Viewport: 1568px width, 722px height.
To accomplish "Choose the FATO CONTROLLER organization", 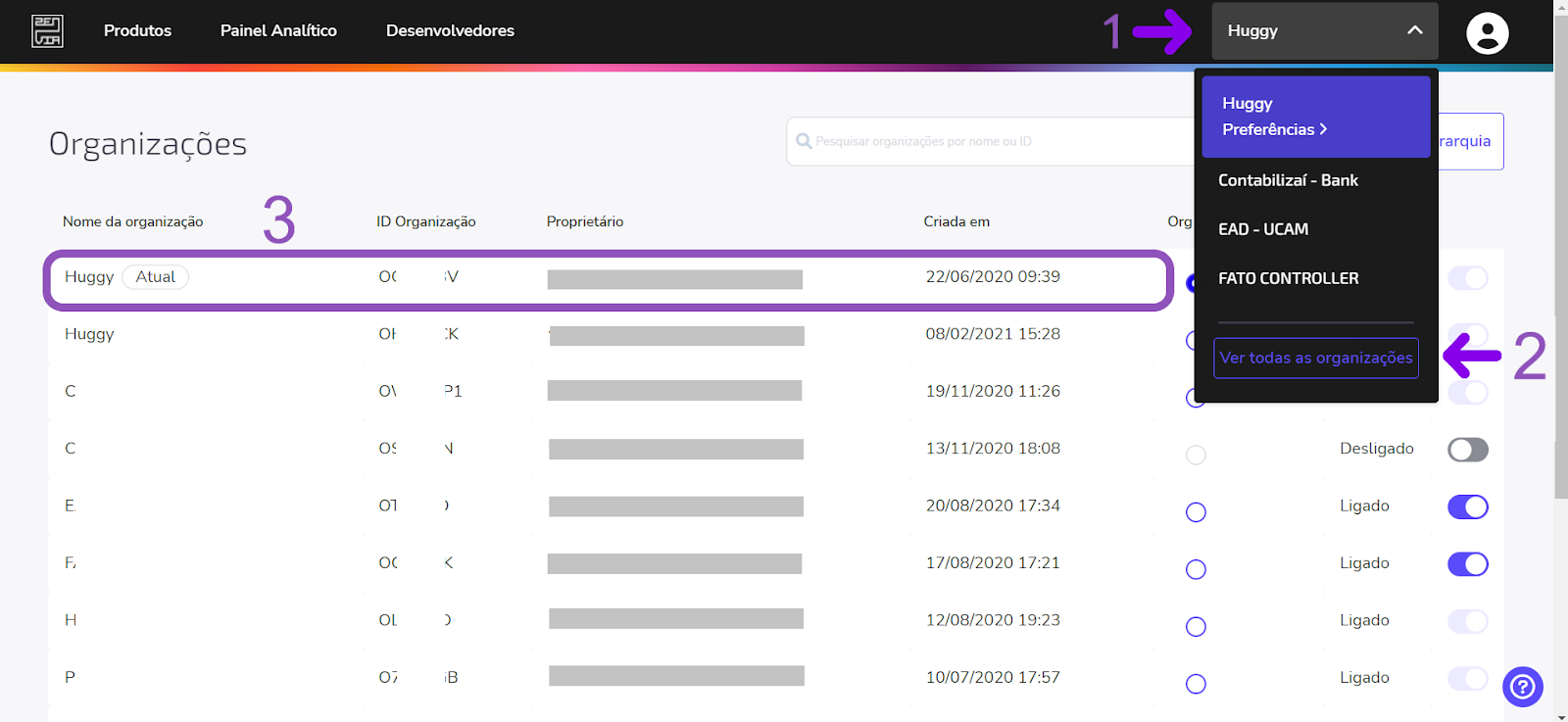I will pos(1289,278).
